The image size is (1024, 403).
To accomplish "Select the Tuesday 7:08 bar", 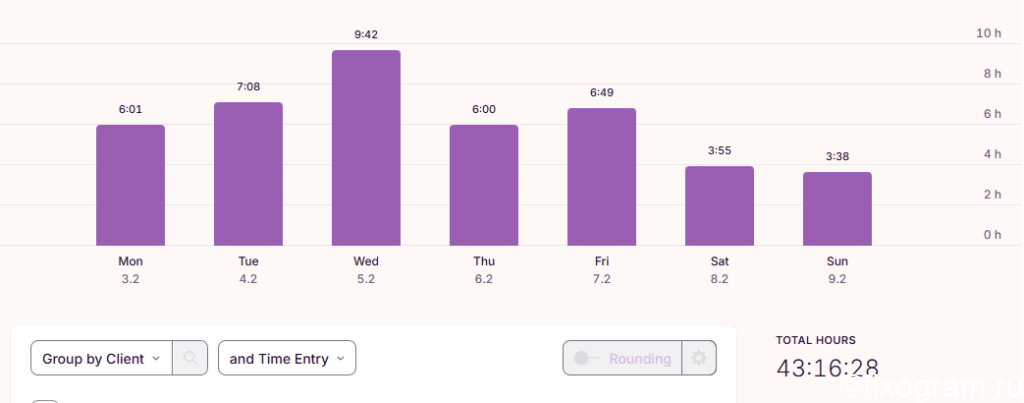I will pos(248,174).
